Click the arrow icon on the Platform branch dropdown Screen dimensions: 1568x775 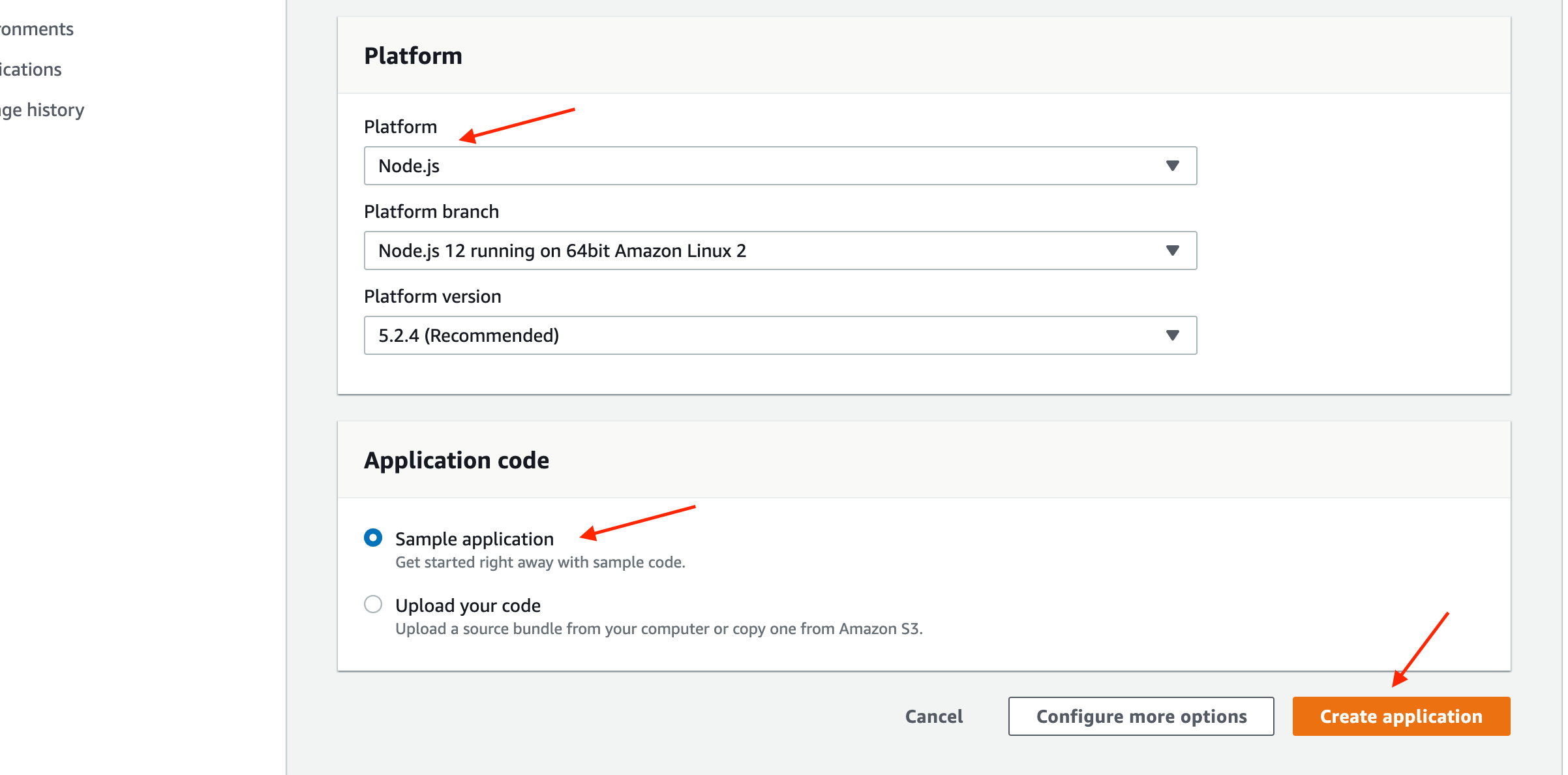pyautogui.click(x=1172, y=251)
